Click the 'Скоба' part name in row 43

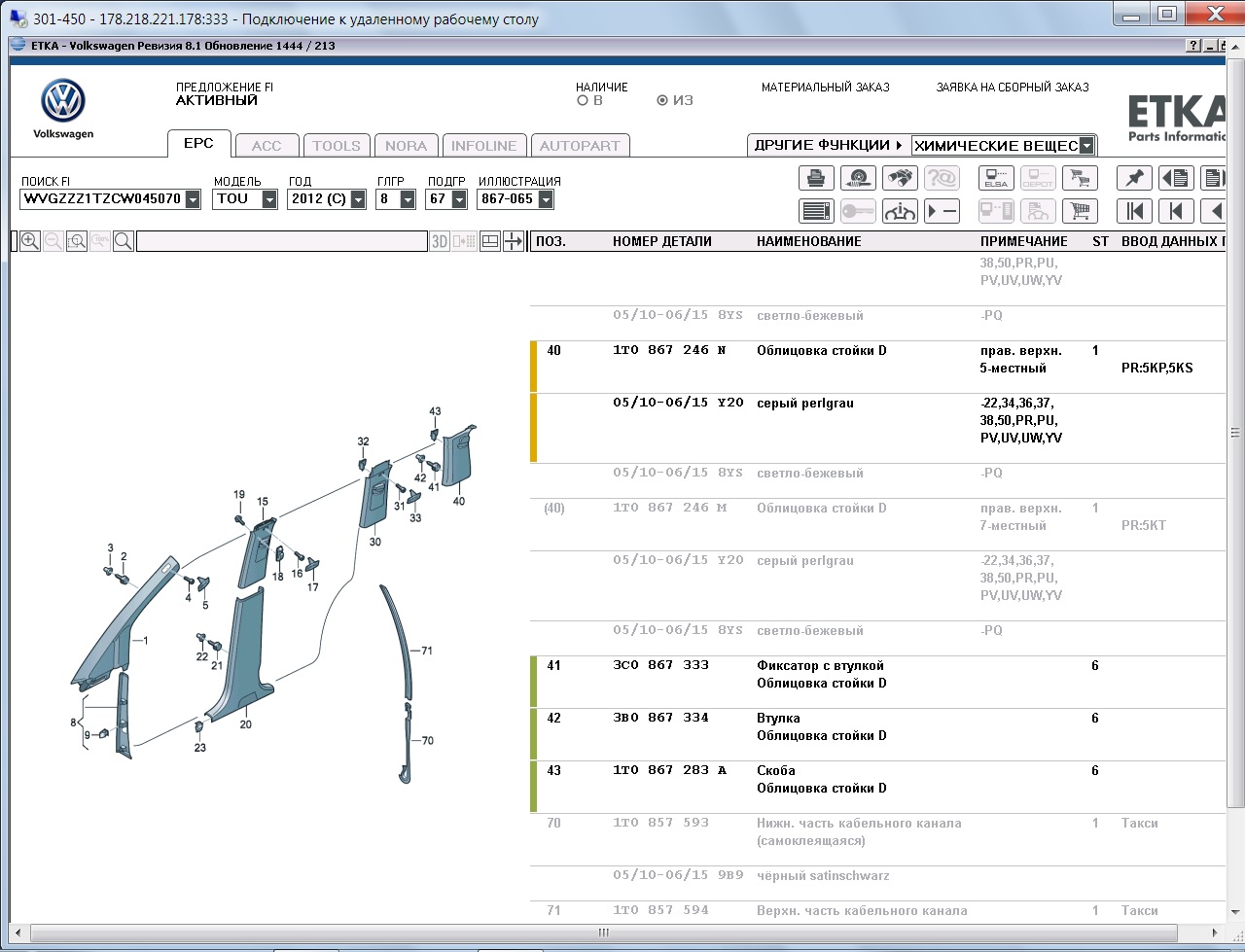[x=776, y=770]
